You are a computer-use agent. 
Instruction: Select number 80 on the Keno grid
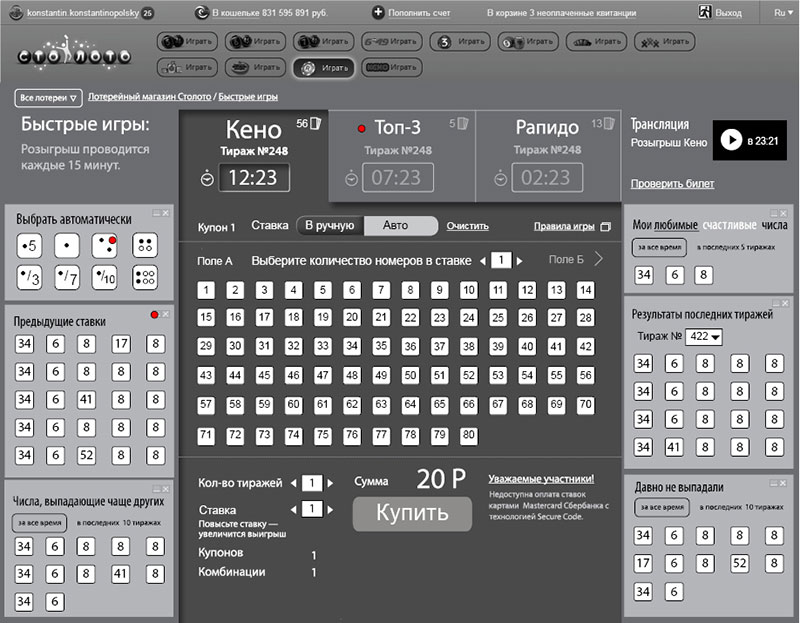[468, 436]
